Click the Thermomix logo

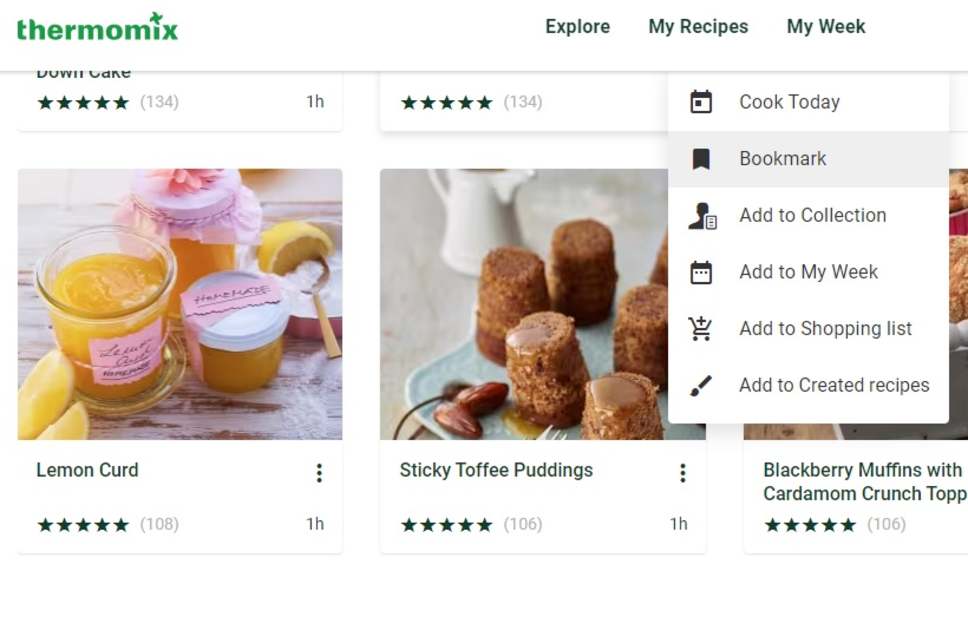pyautogui.click(x=97, y=27)
